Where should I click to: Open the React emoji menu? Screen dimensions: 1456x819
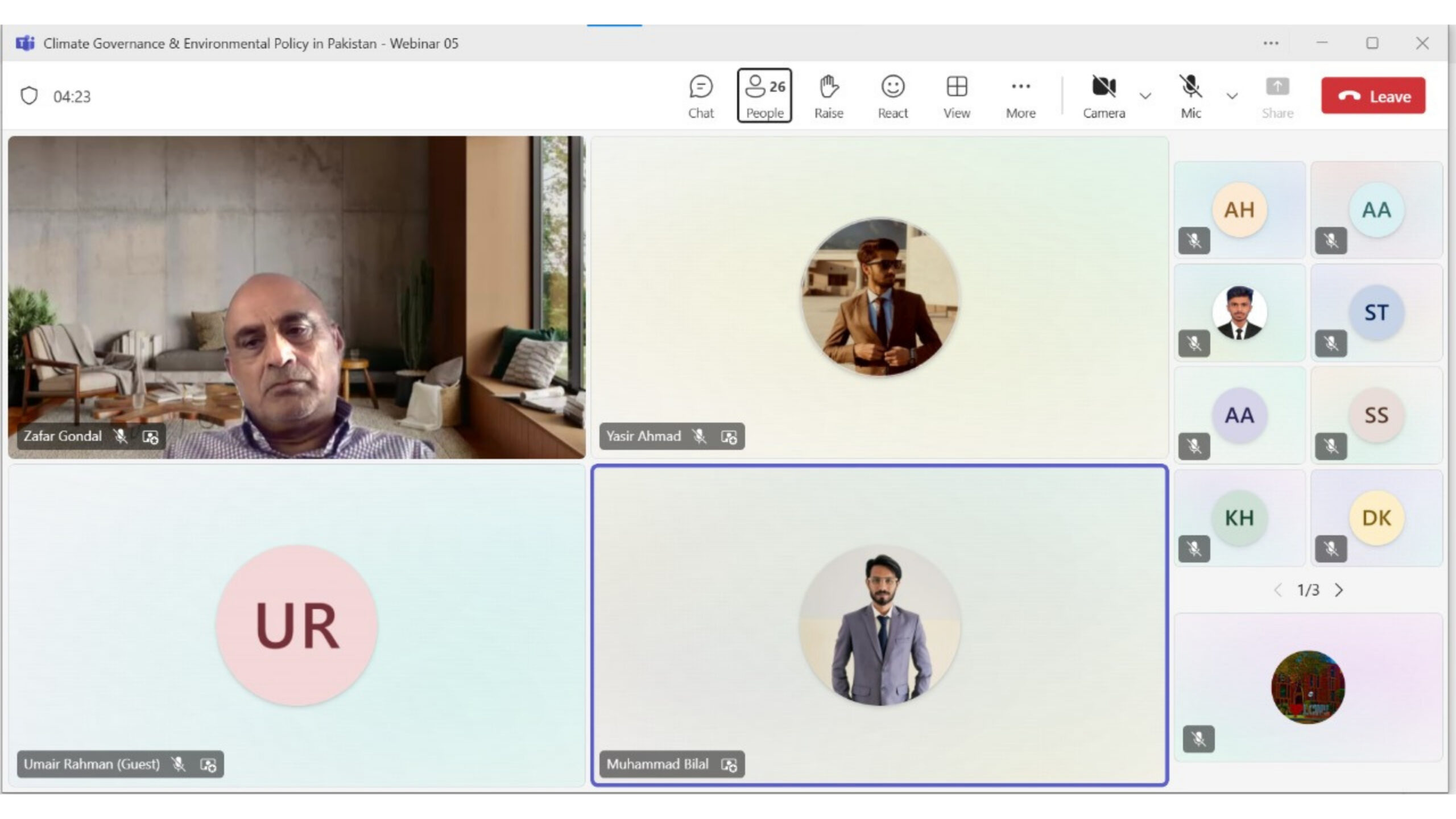pyautogui.click(x=892, y=96)
